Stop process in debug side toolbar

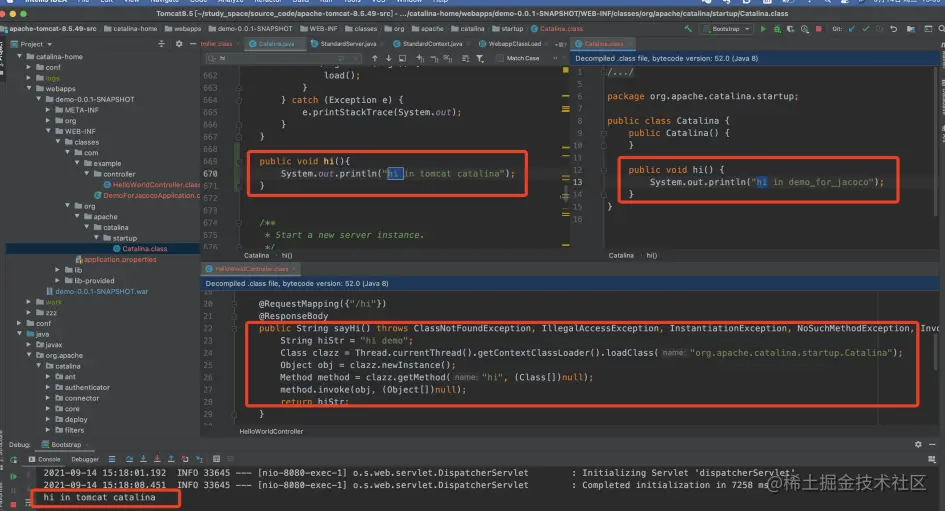(13, 504)
